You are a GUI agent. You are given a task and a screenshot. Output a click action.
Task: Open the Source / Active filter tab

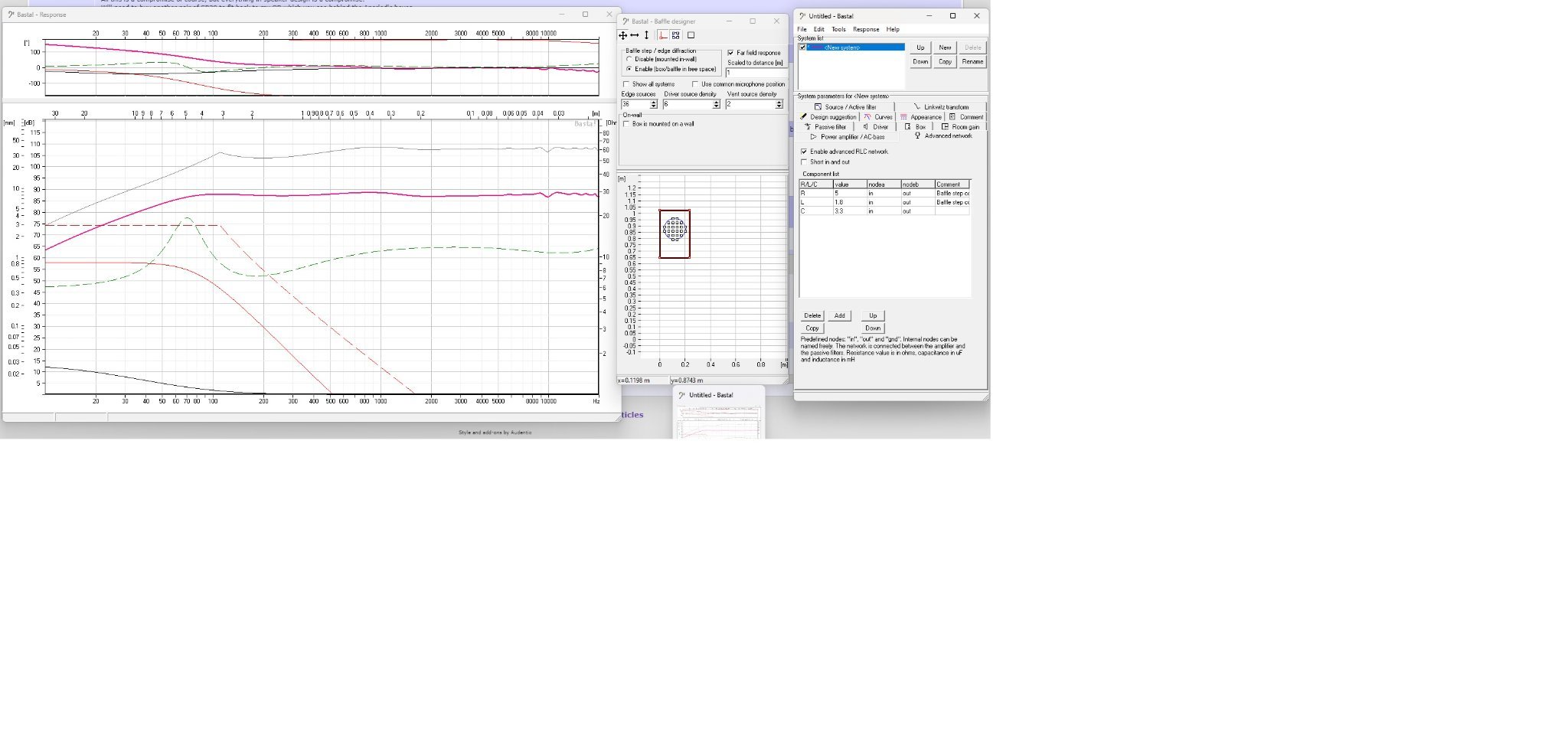tap(844, 107)
